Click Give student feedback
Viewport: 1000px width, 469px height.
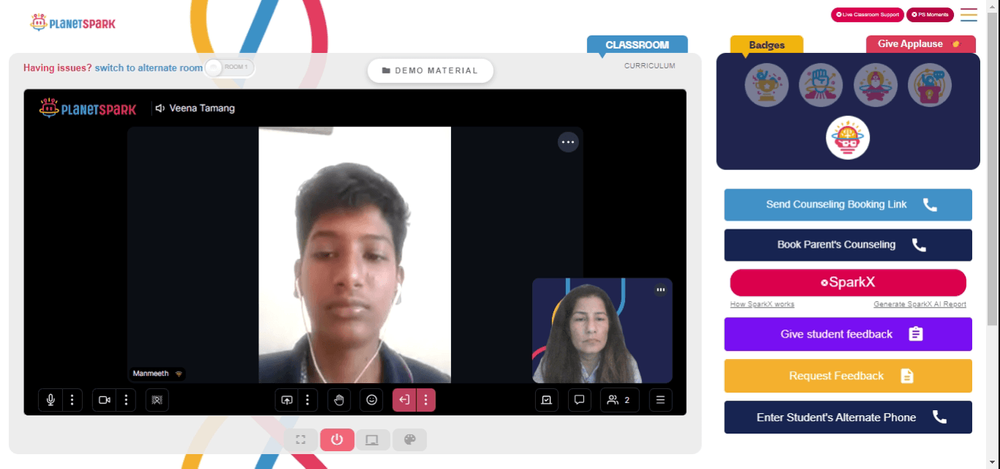(x=848, y=334)
